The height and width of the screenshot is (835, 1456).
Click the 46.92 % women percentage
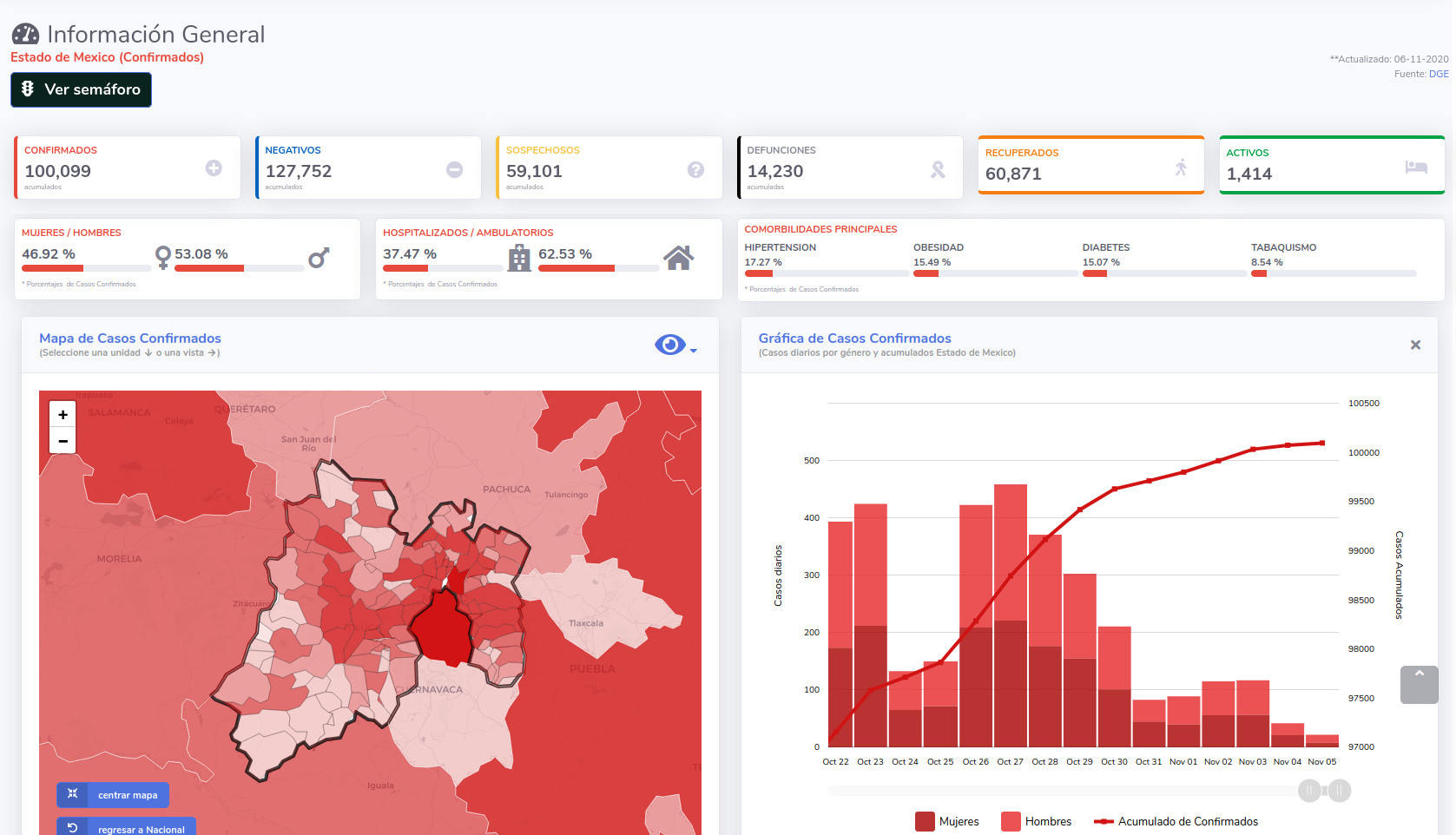pos(49,254)
